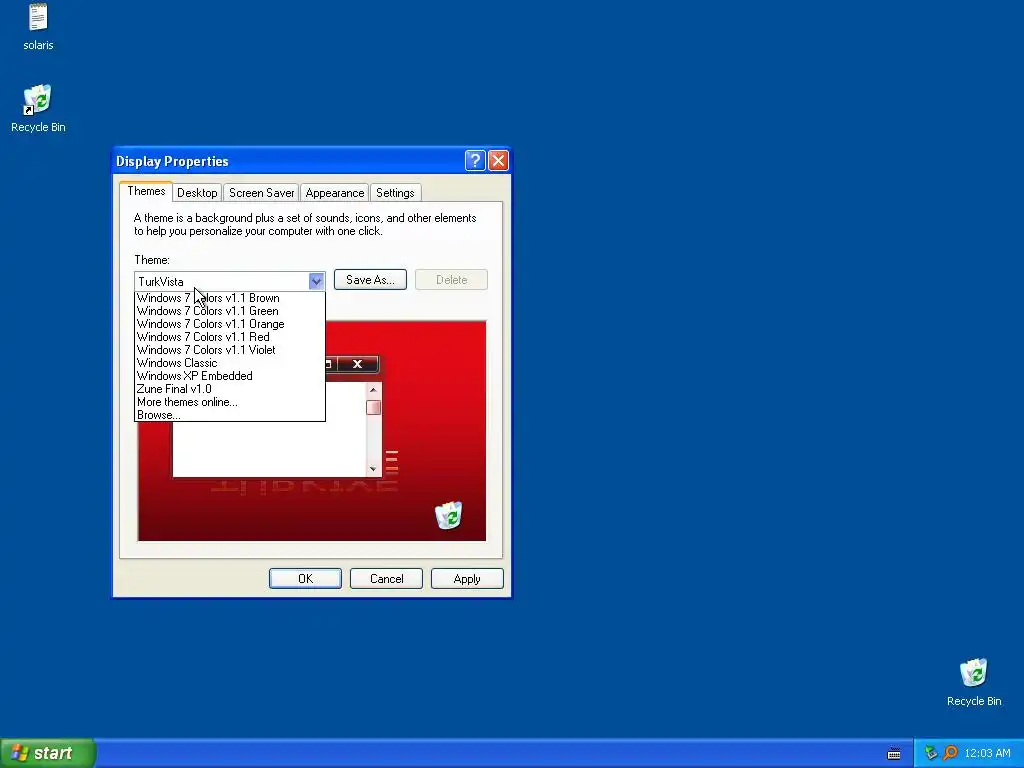Click the preview window's scrollbar up arrow
The height and width of the screenshot is (768, 1024).
pos(373,390)
